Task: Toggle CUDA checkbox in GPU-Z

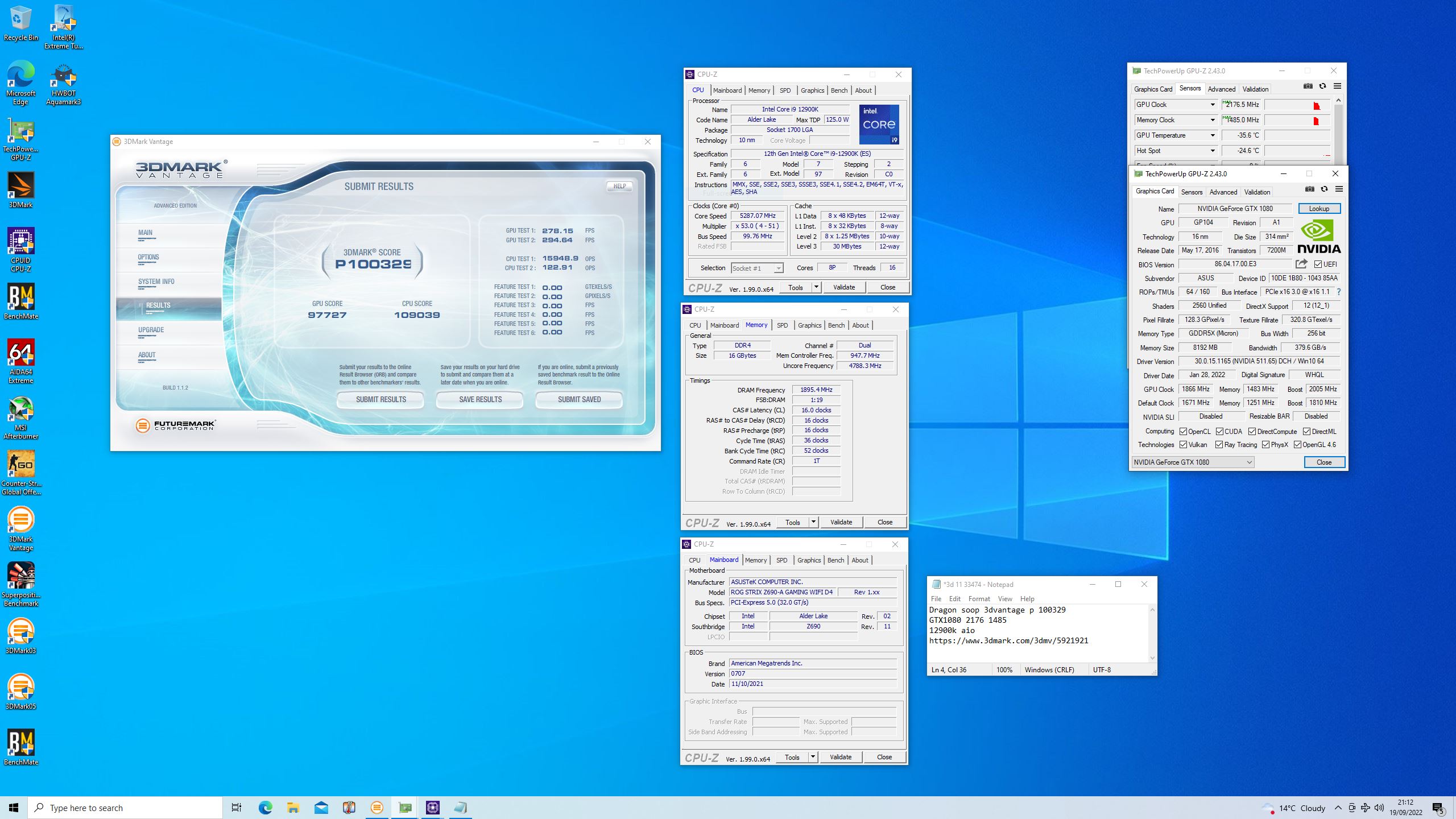Action: 1219,432
